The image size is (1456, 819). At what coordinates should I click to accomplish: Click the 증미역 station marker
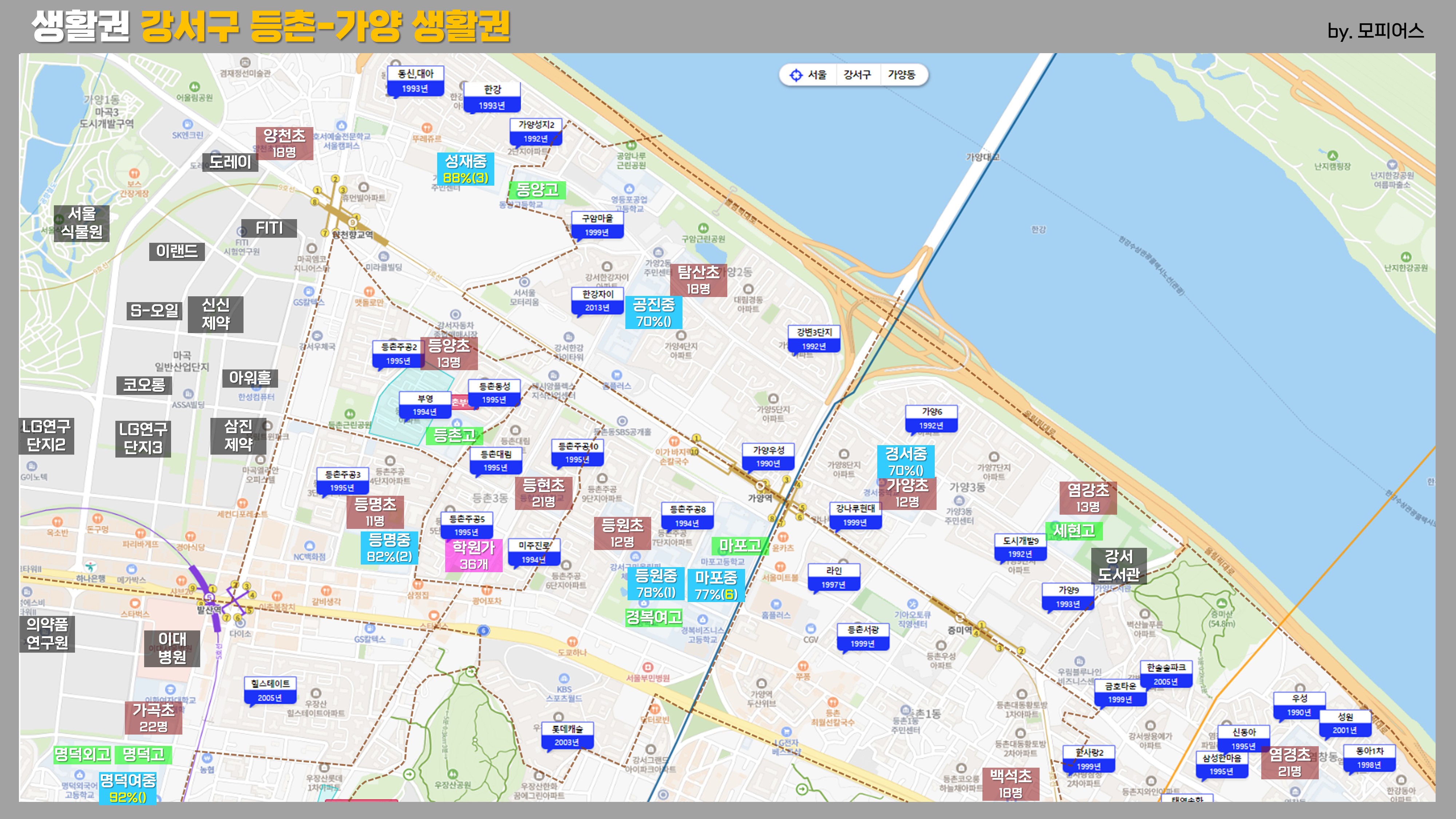click(x=960, y=618)
